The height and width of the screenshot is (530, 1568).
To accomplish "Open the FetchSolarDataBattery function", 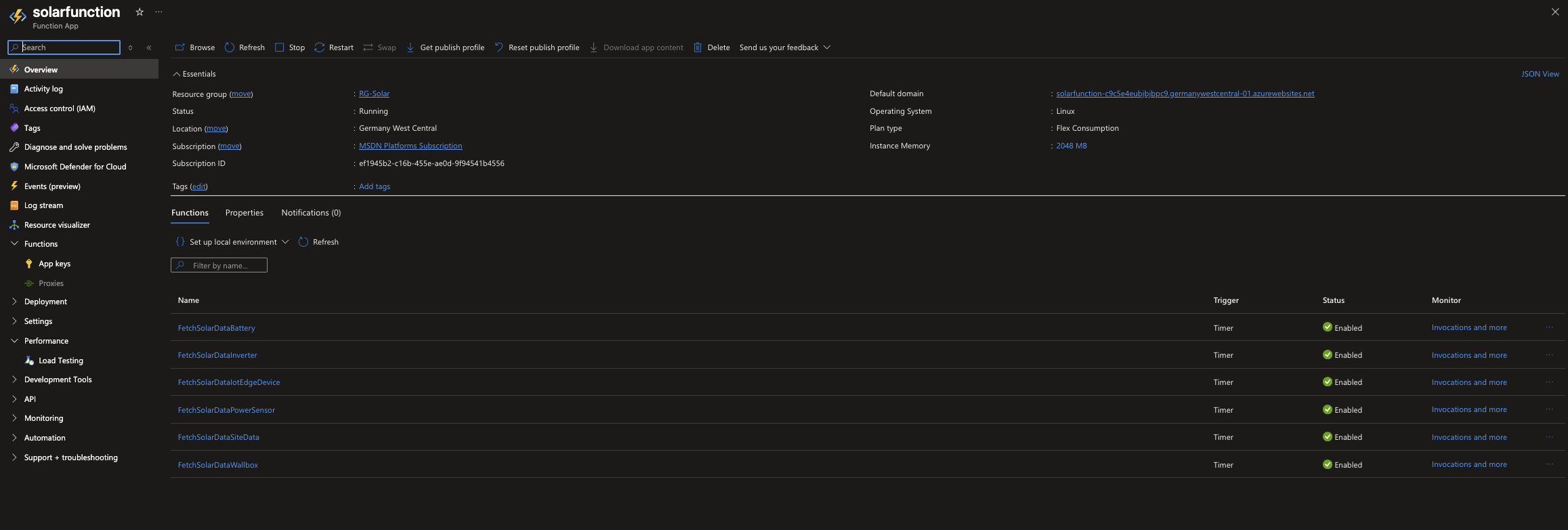I will pos(216,328).
